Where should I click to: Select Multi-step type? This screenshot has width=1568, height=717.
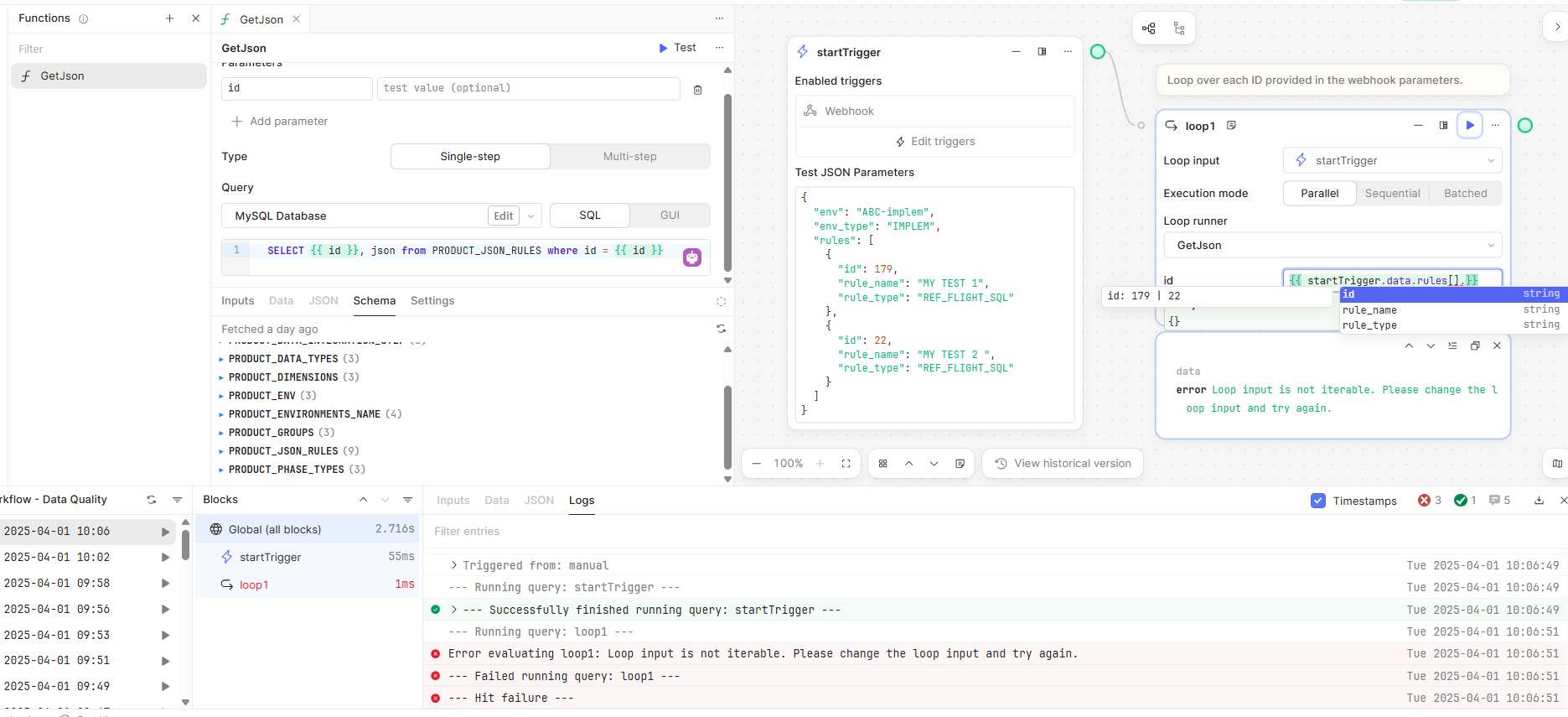point(630,157)
